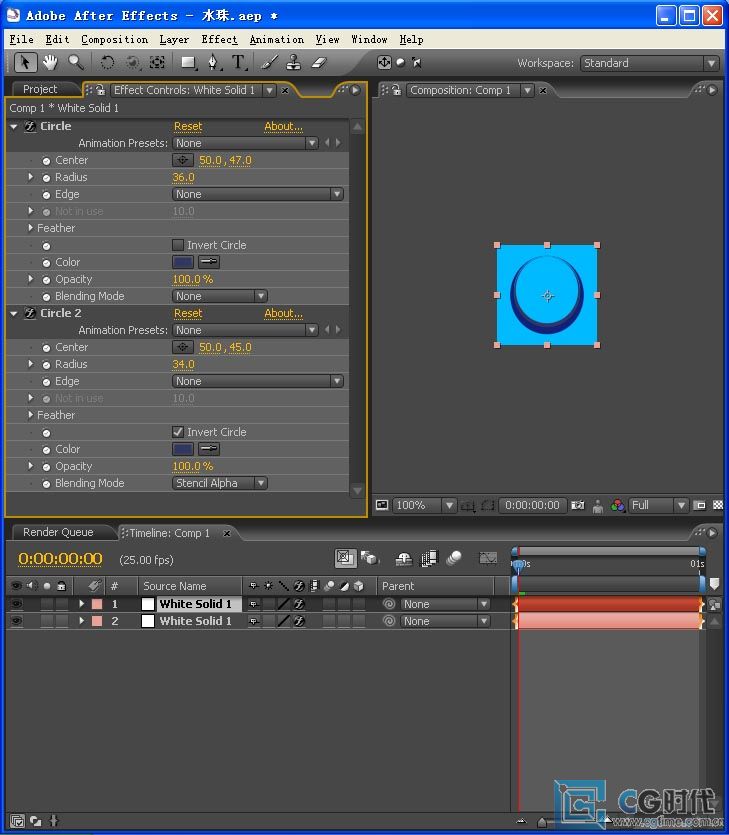The image size is (729, 835).
Task: Open Circle color swatch
Action: click(183, 261)
